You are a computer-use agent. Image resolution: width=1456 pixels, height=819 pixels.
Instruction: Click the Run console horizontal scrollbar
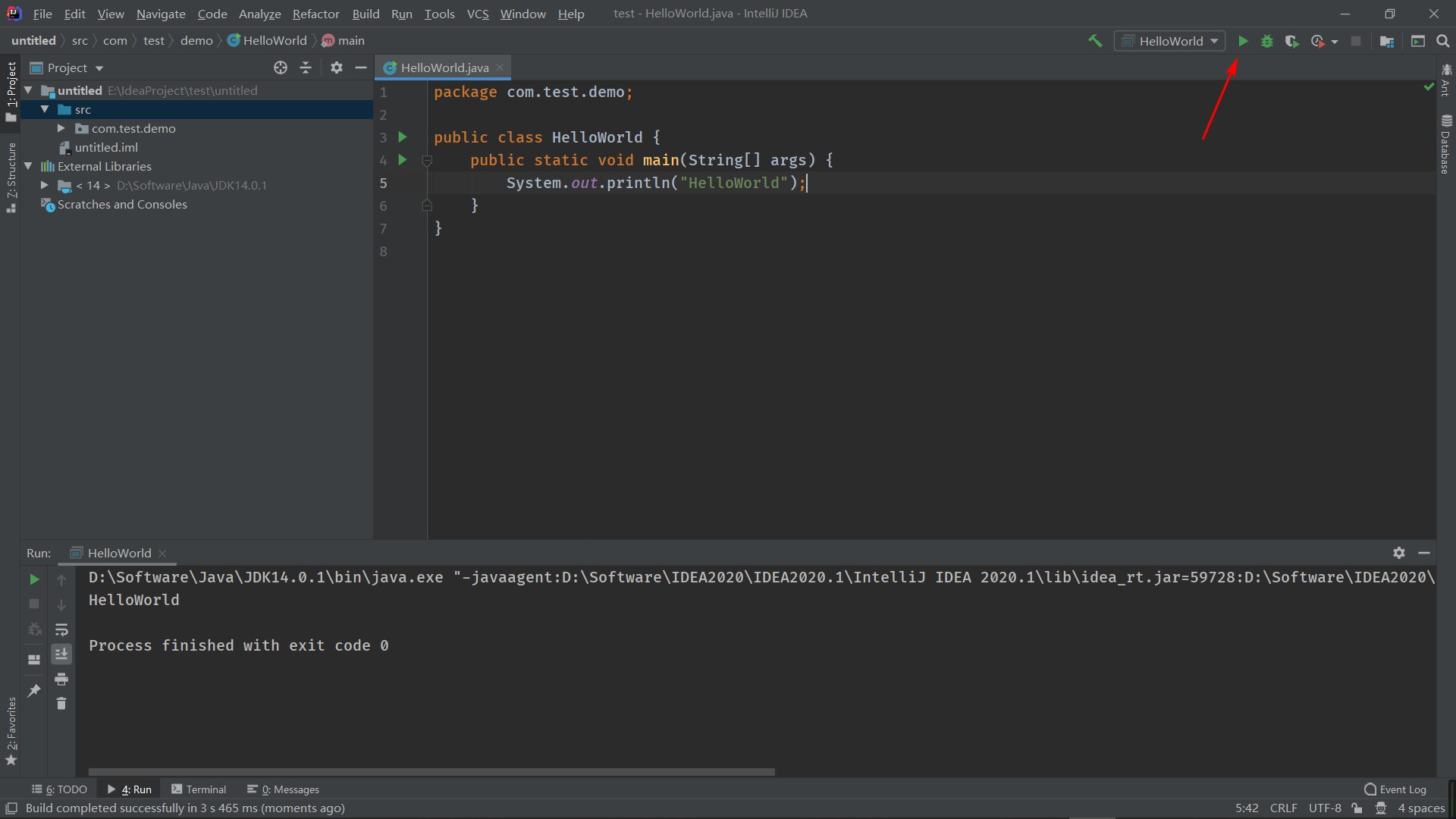431,772
